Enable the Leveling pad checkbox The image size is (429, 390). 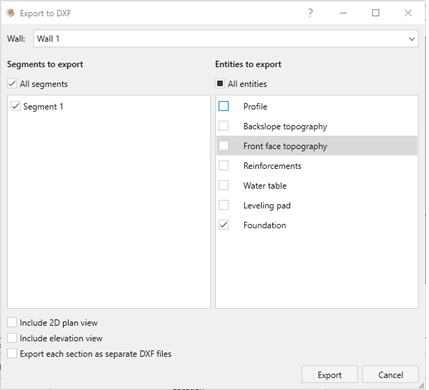[224, 205]
